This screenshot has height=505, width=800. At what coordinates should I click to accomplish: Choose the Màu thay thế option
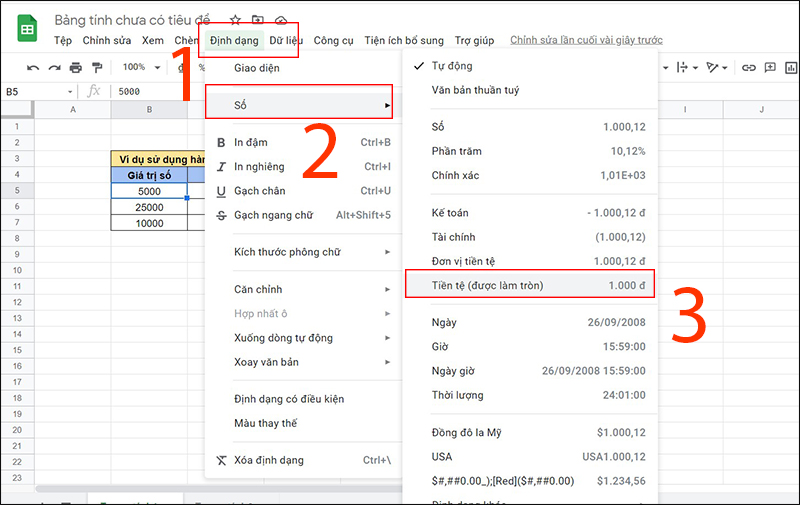point(304,423)
